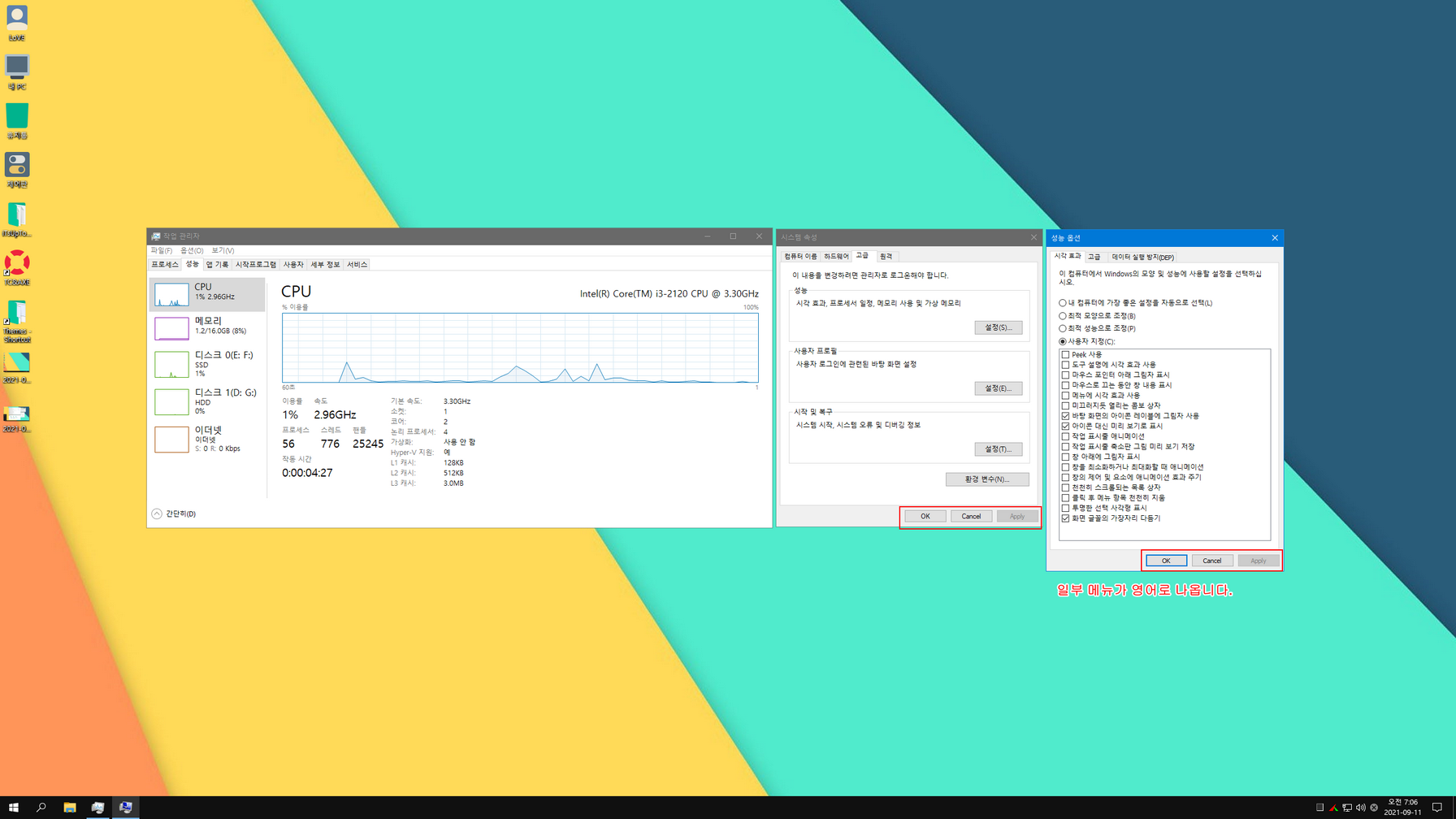Open the last 2021-0... screenshot file on desktop
Image resolution: width=1456 pixels, height=819 pixels.
17,418
